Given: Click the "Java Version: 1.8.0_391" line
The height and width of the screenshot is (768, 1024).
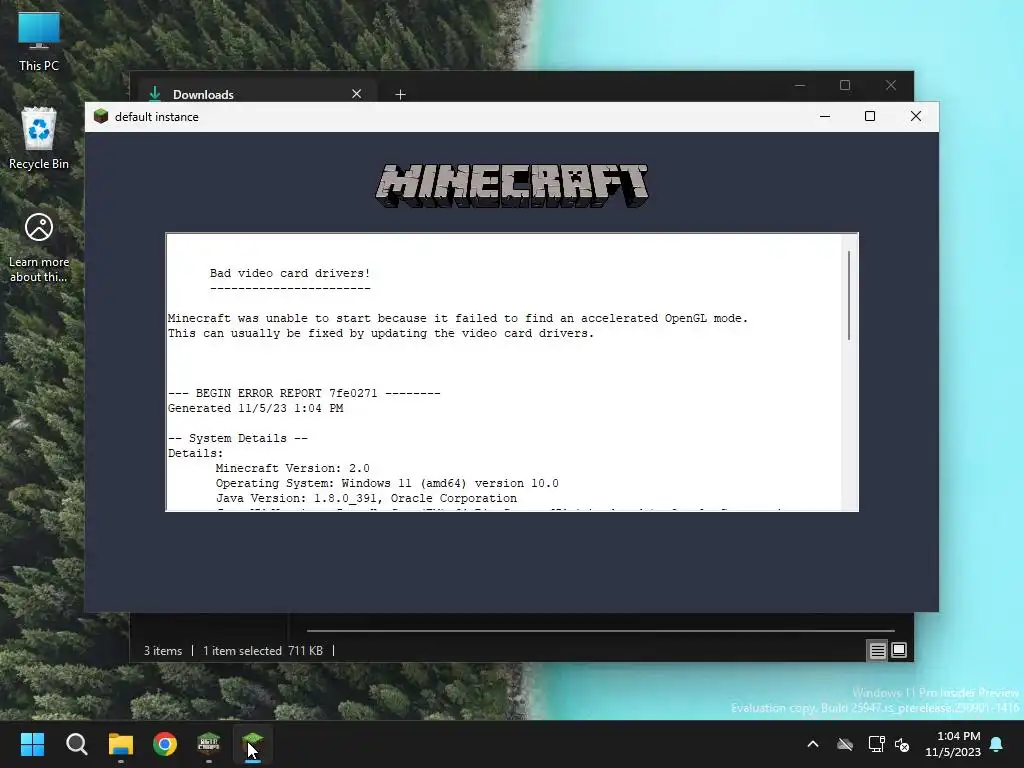Looking at the screenshot, I should tap(366, 498).
